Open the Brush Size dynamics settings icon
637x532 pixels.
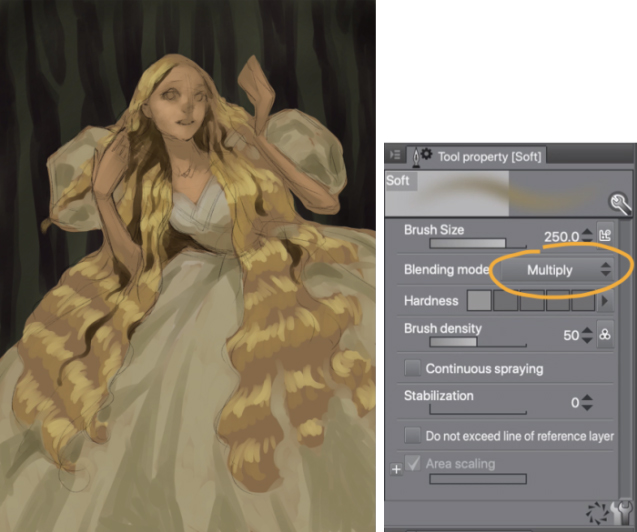[605, 235]
